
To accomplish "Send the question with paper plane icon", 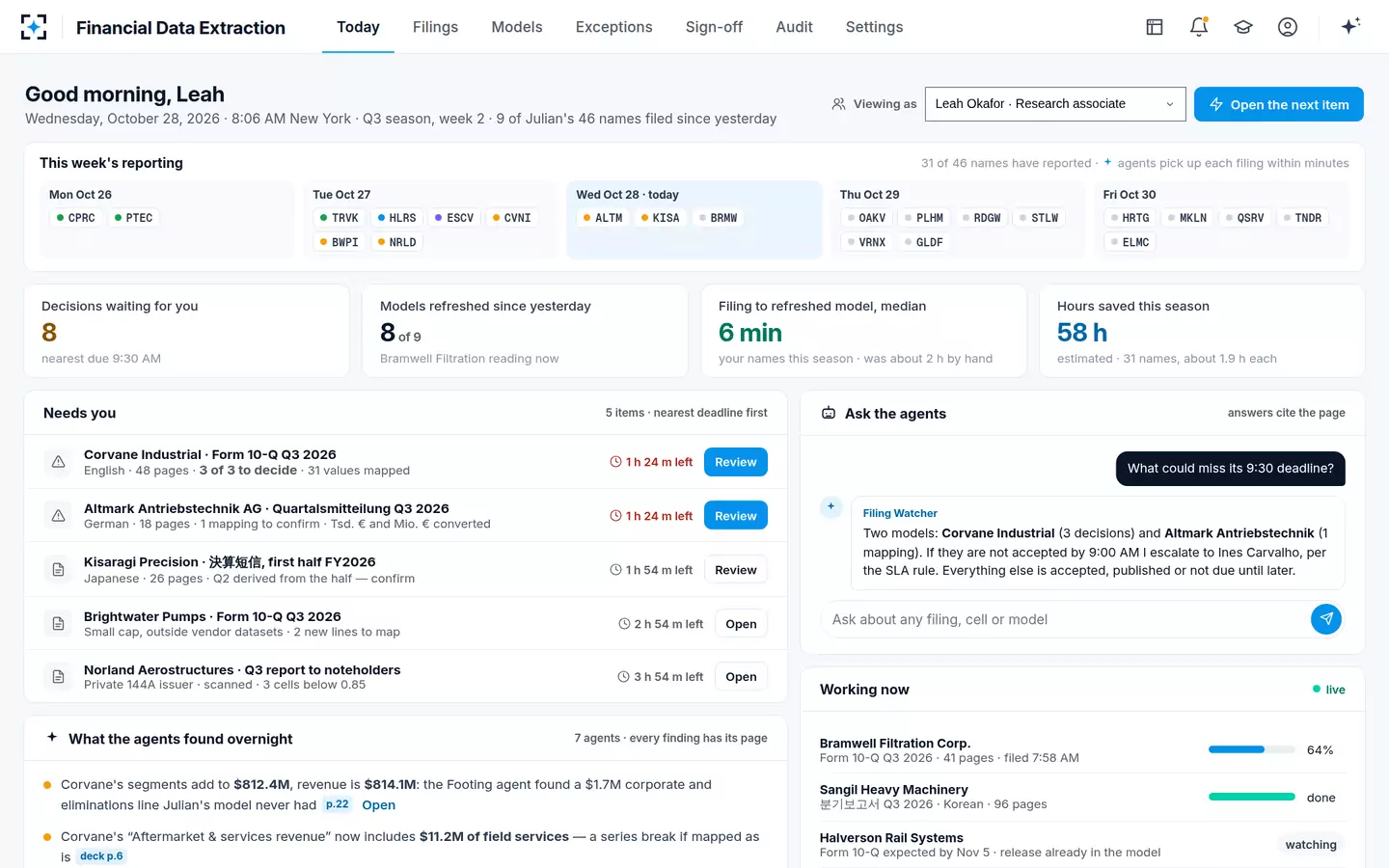I will [1326, 619].
